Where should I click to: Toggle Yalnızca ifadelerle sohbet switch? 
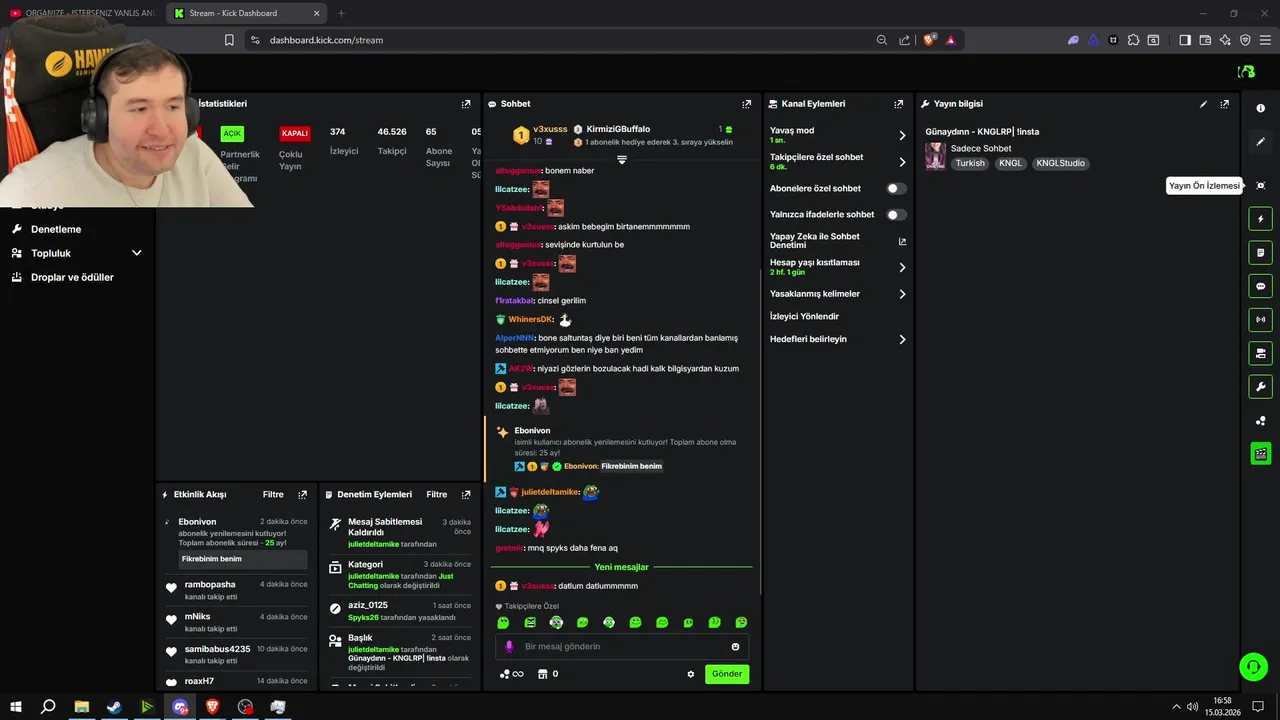tap(896, 215)
